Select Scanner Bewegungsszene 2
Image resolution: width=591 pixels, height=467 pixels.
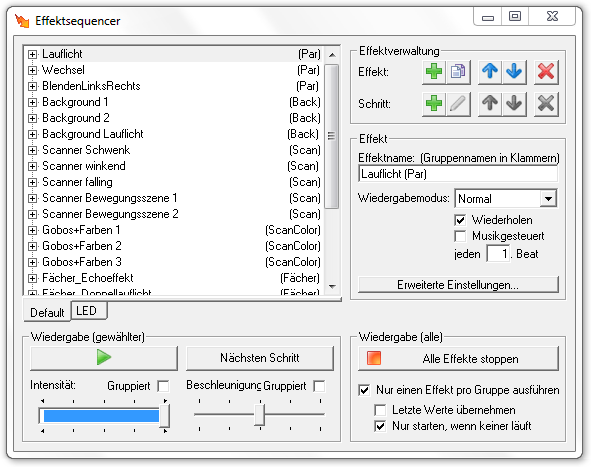[110, 214]
